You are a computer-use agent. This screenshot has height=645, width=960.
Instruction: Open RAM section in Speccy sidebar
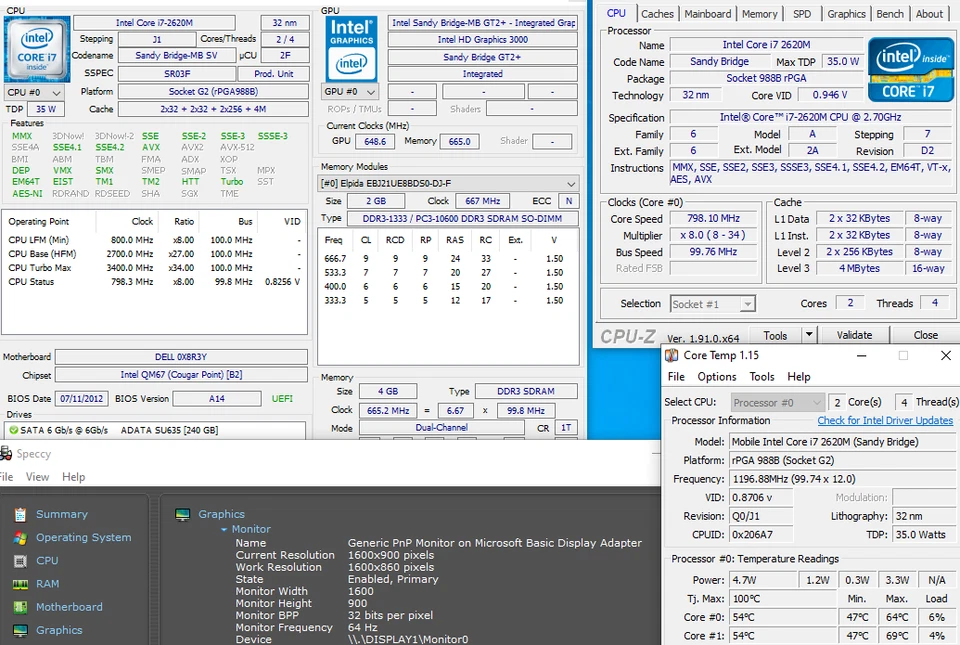[x=47, y=583]
